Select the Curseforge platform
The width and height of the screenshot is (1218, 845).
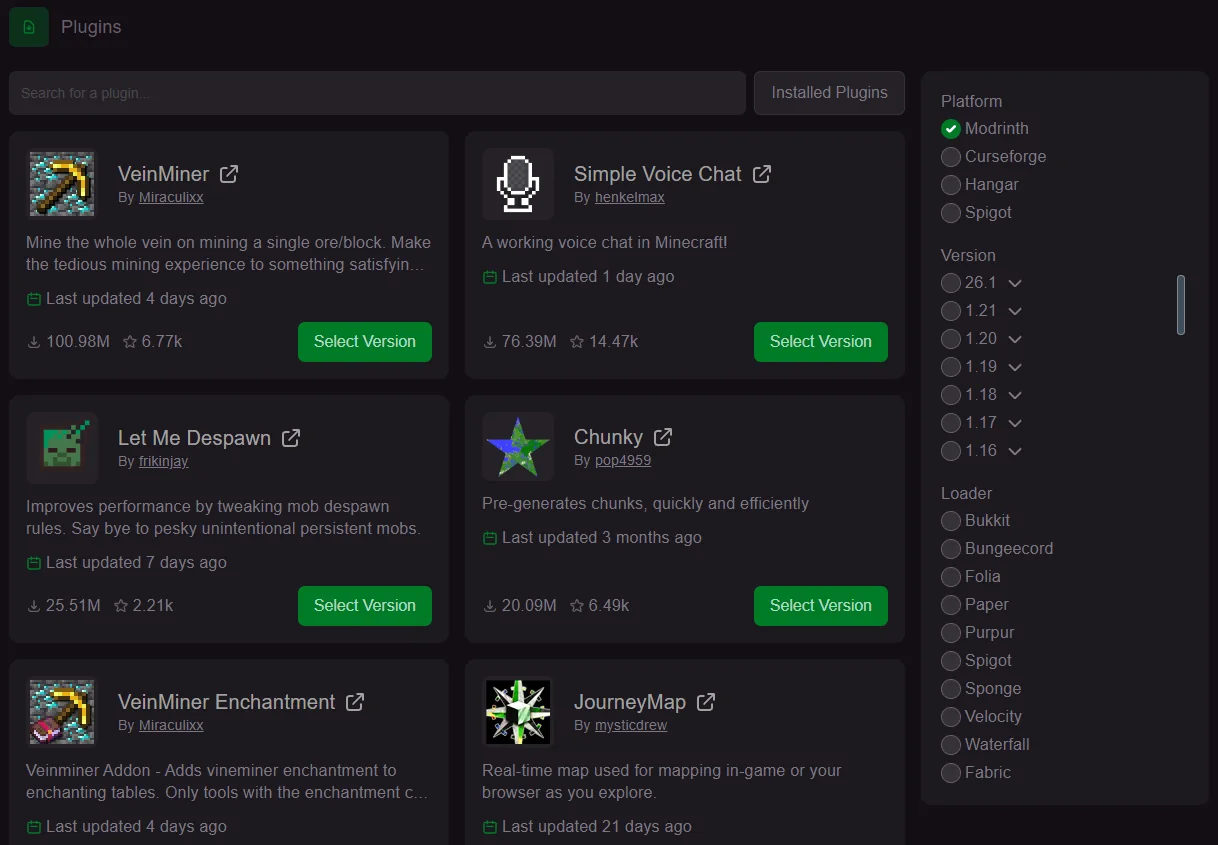(x=951, y=157)
